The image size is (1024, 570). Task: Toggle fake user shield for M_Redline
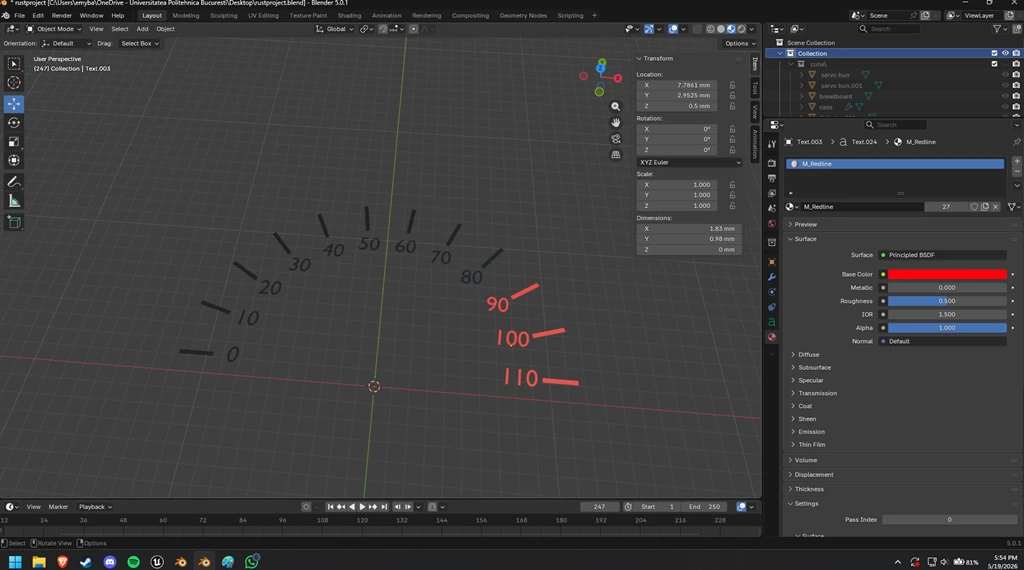coord(974,207)
